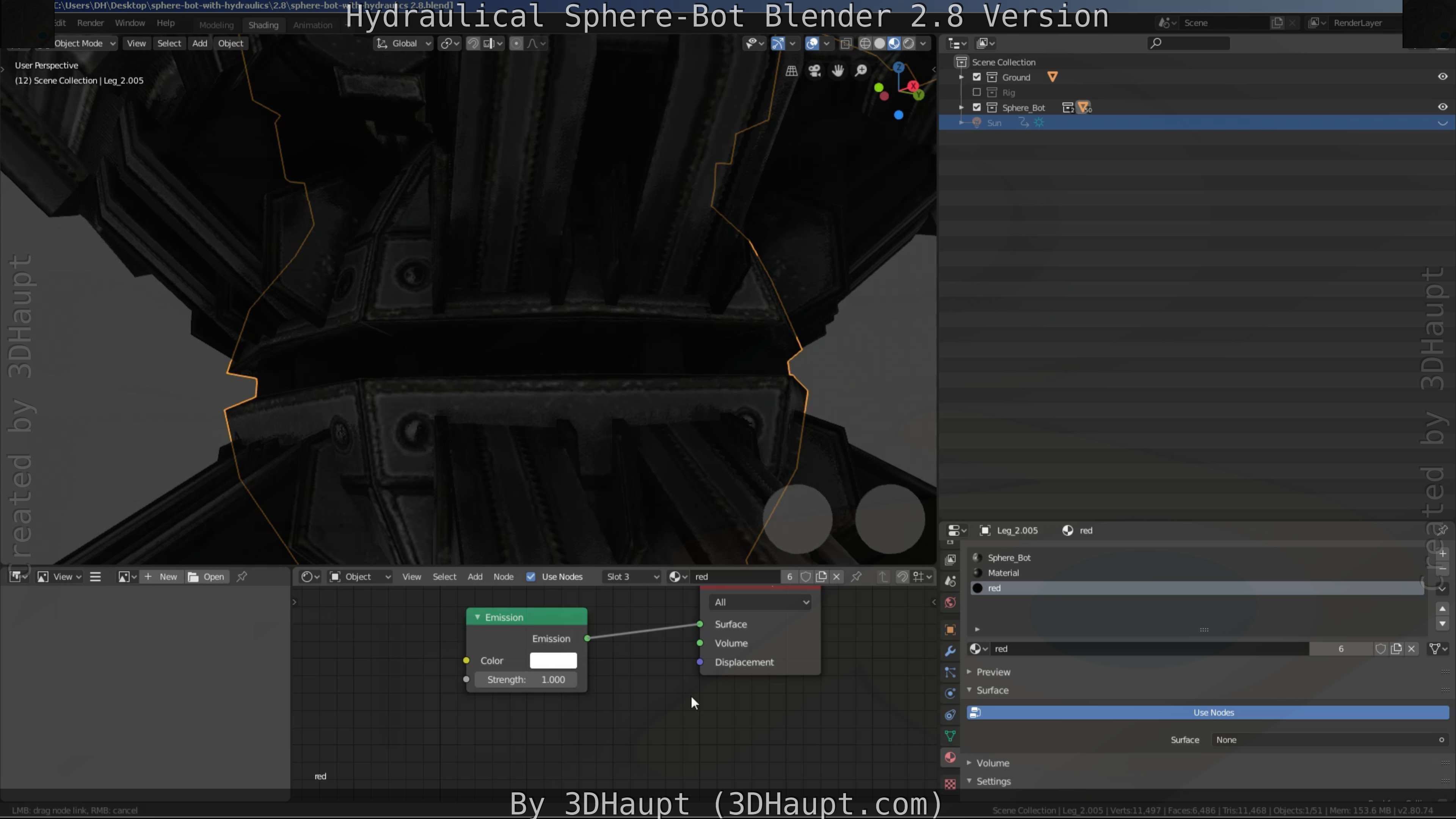Open the node editor Node menu
The width and height of the screenshot is (1456, 819).
503,576
